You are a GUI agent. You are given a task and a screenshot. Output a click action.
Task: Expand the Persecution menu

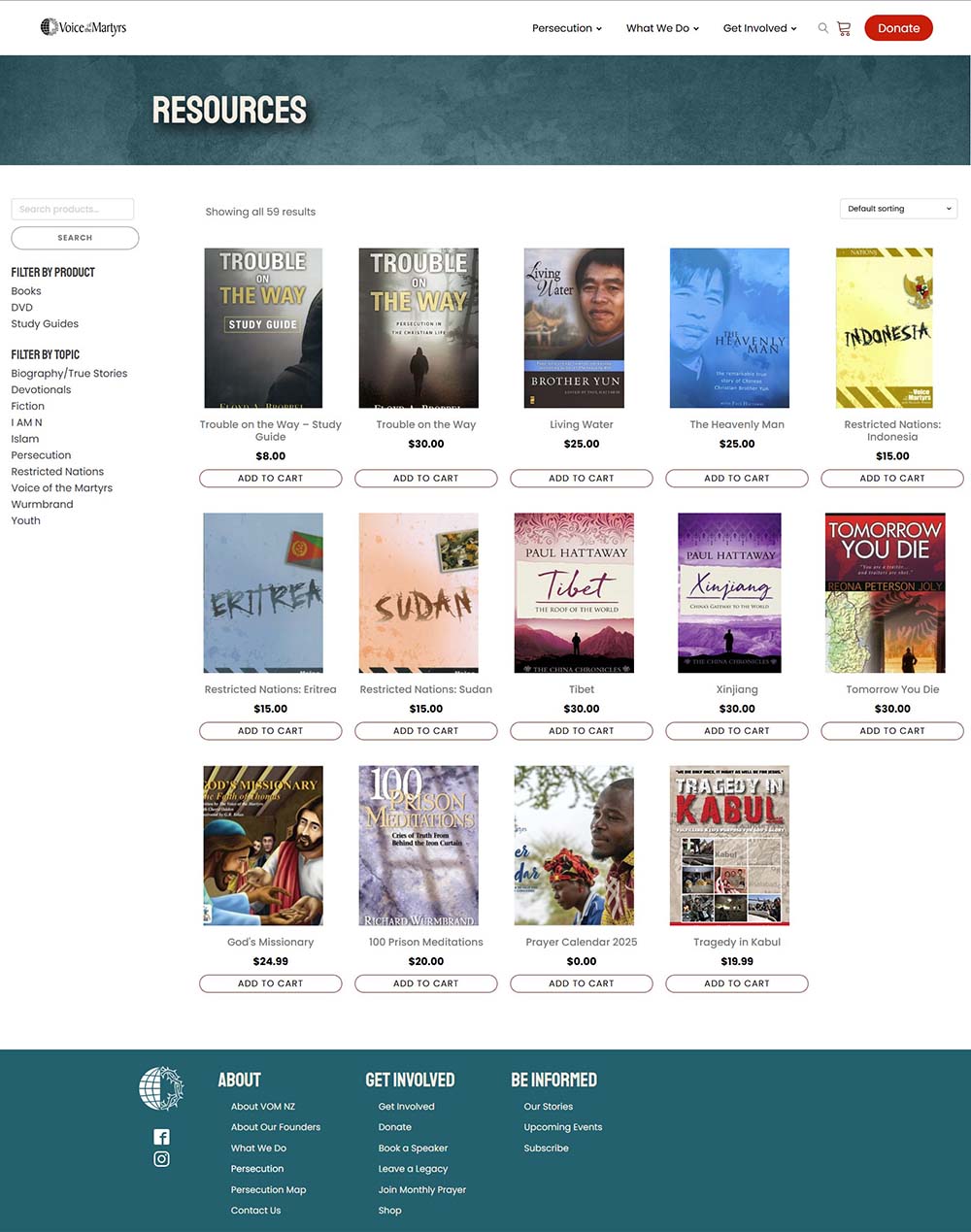(567, 28)
